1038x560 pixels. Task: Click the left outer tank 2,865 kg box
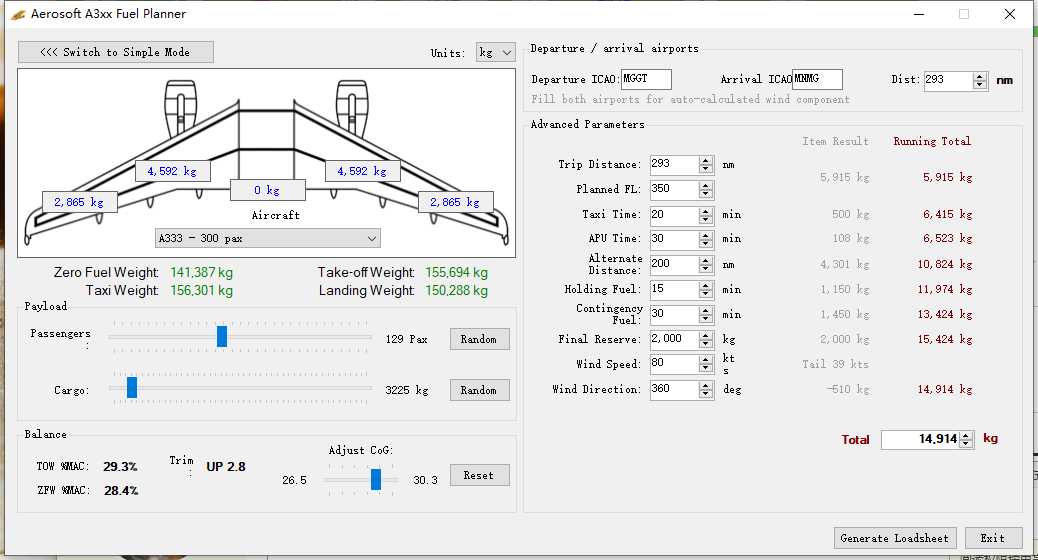(x=79, y=202)
